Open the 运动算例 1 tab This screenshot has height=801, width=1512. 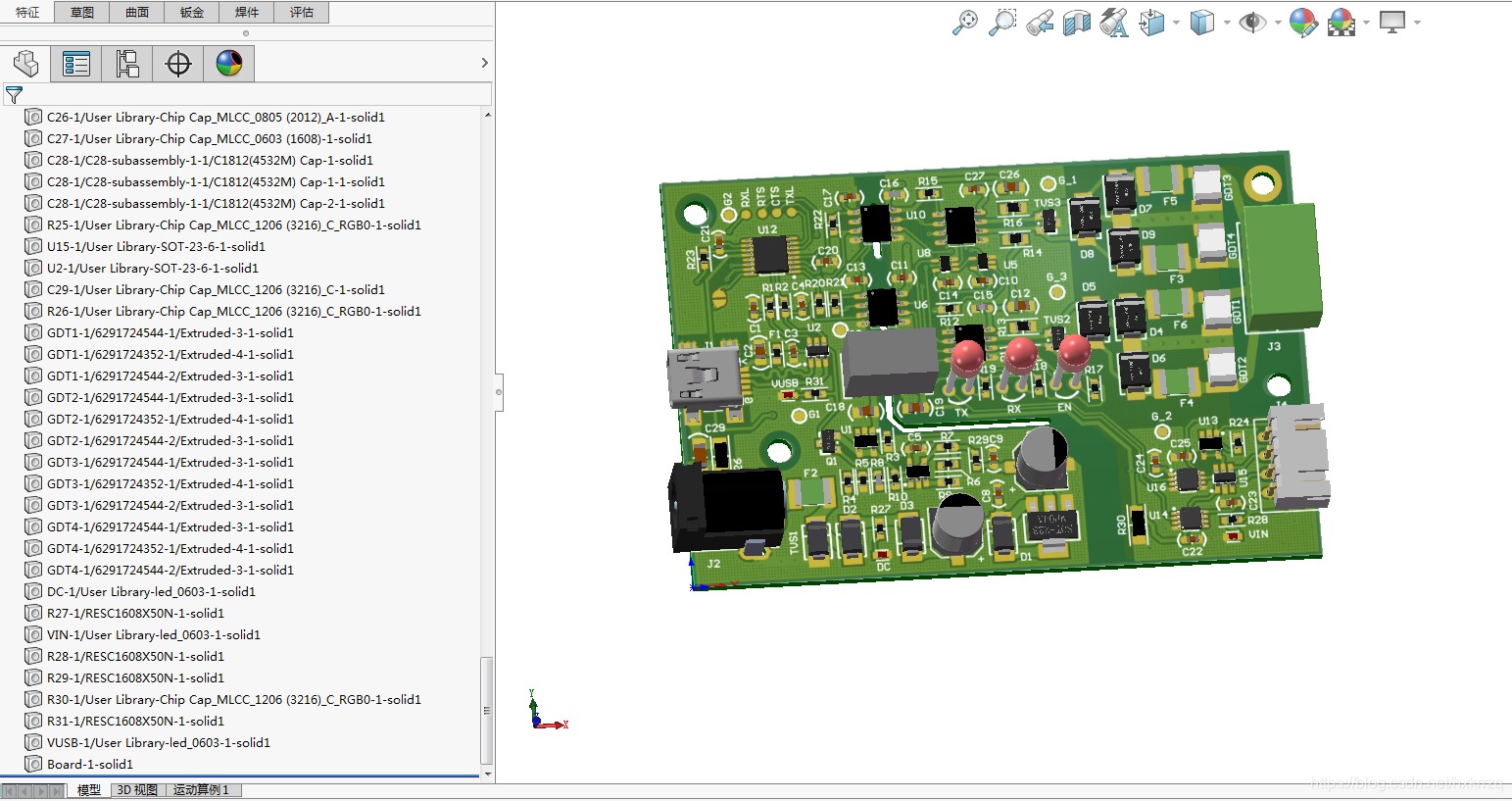coord(201,790)
